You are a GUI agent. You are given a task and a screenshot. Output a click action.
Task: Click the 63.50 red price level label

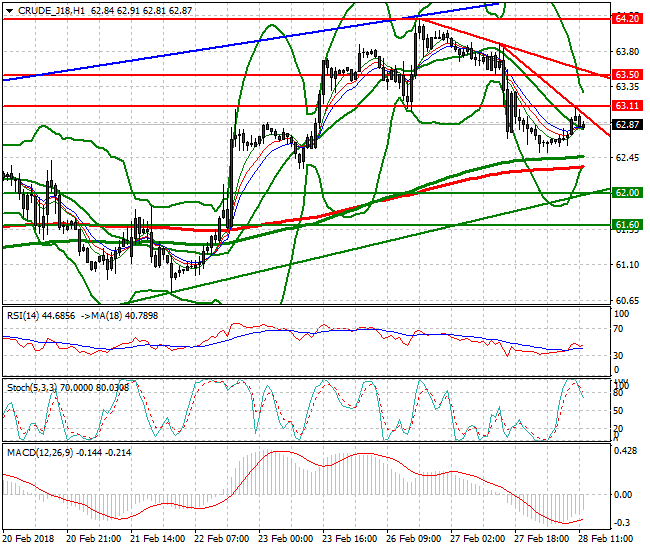point(627,75)
